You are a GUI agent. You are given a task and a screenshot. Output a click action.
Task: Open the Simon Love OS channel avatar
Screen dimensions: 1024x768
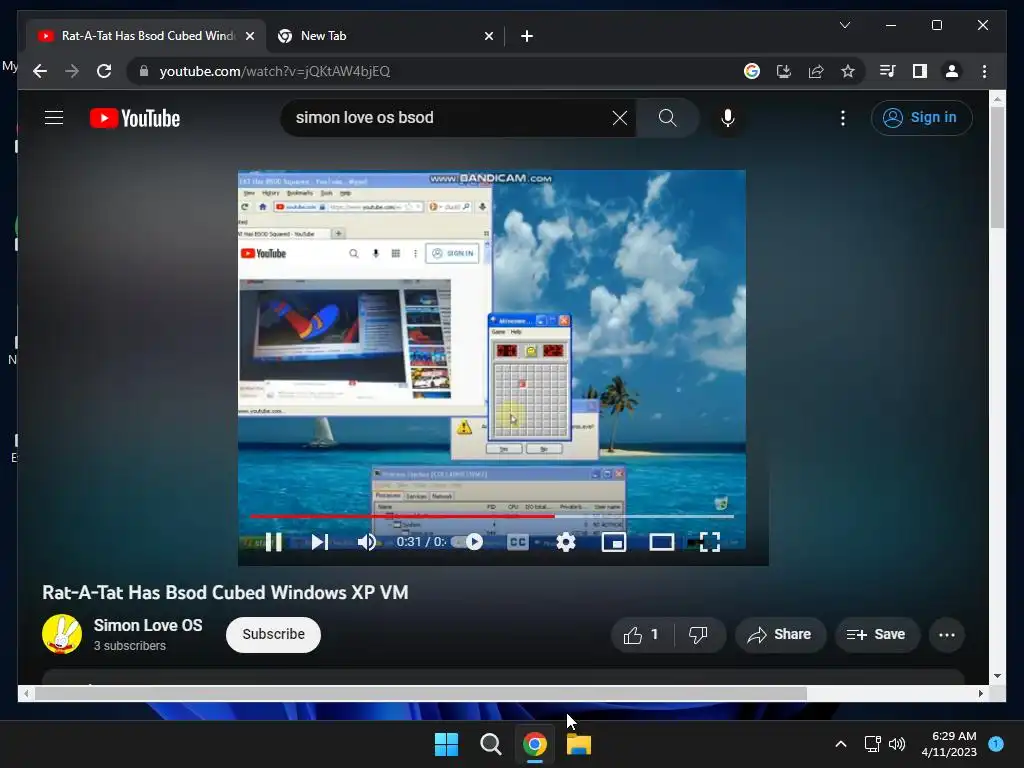point(62,633)
